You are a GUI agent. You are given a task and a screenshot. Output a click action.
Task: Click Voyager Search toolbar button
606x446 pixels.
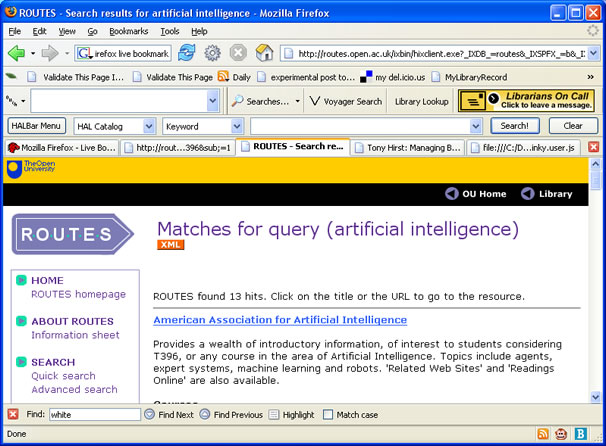click(346, 101)
